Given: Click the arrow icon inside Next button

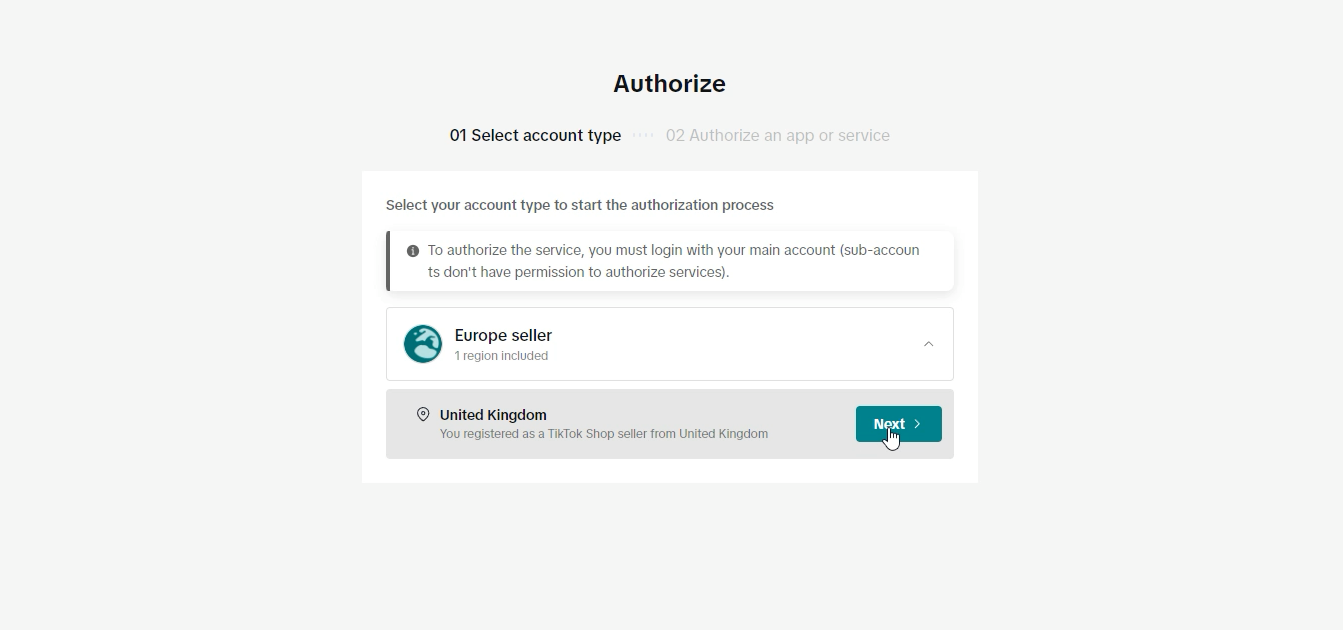Looking at the screenshot, I should (918, 424).
